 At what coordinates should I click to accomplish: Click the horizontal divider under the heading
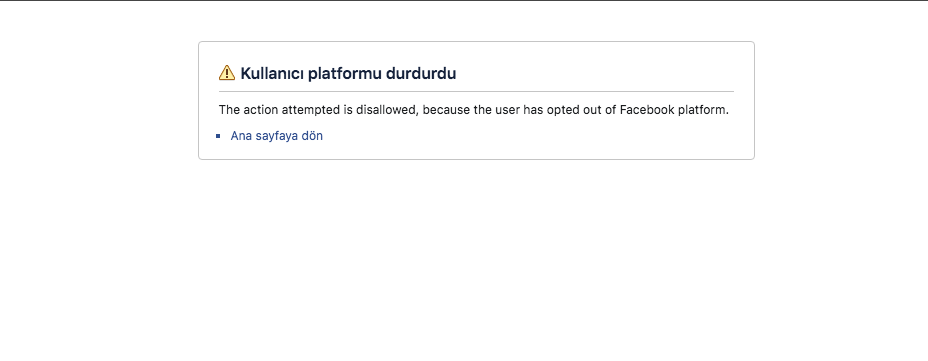click(x=476, y=92)
